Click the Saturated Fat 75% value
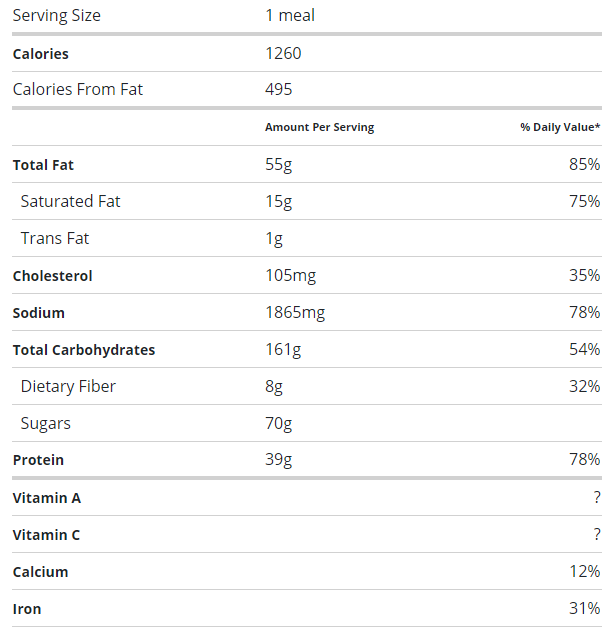615x629 pixels. tap(584, 201)
